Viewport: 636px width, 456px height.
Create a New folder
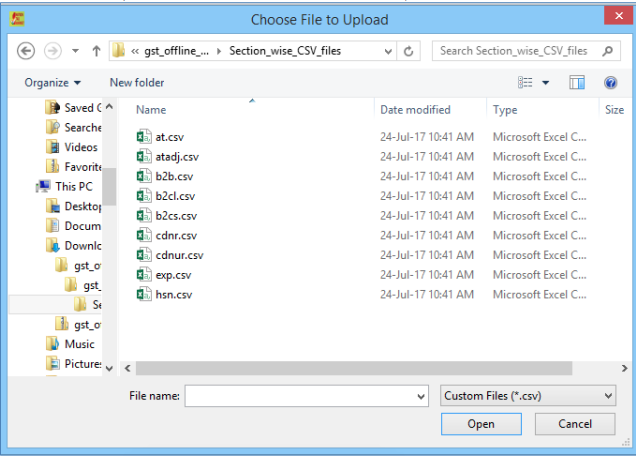[137, 83]
